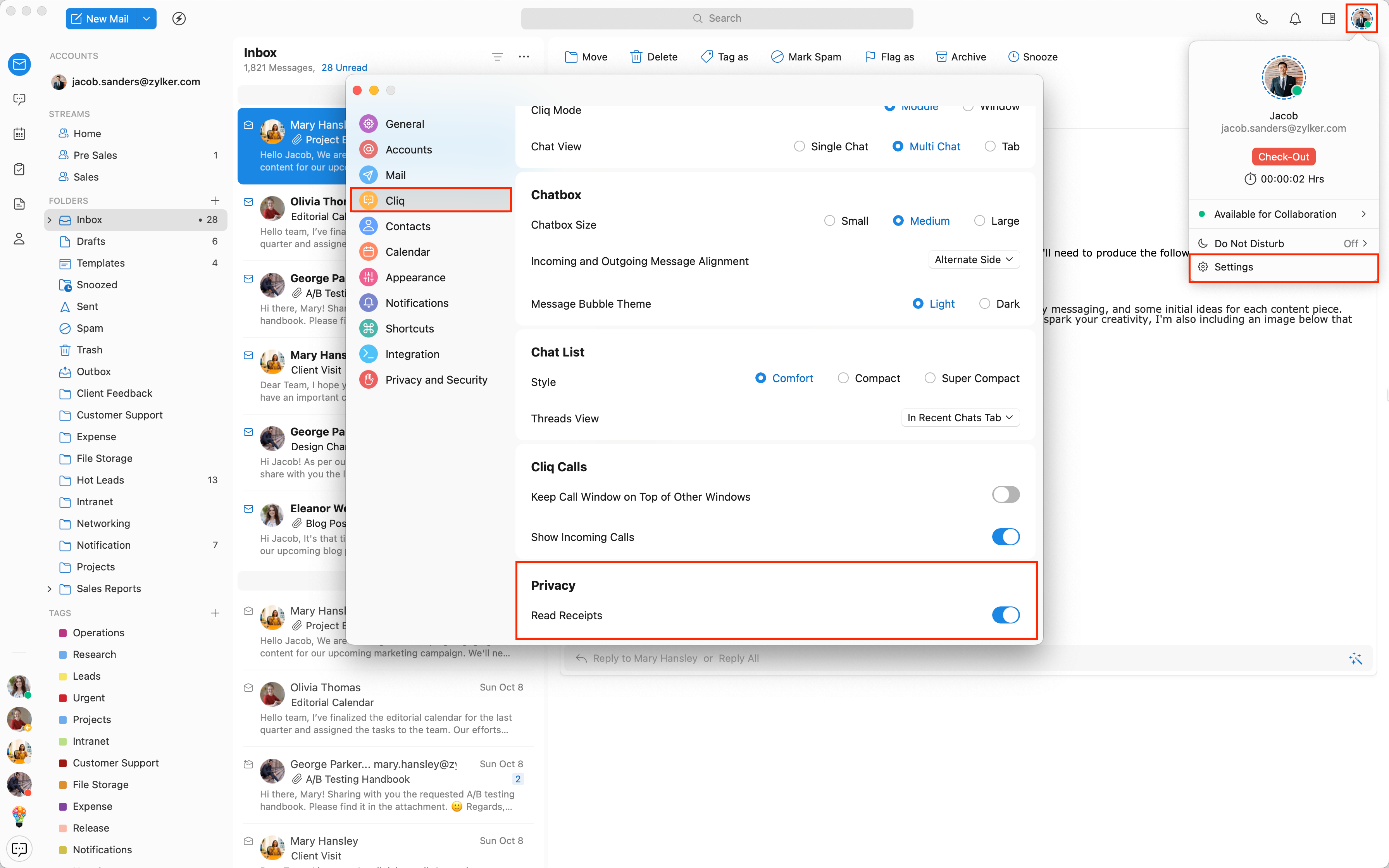Click the Archive toolbar icon

click(x=941, y=57)
